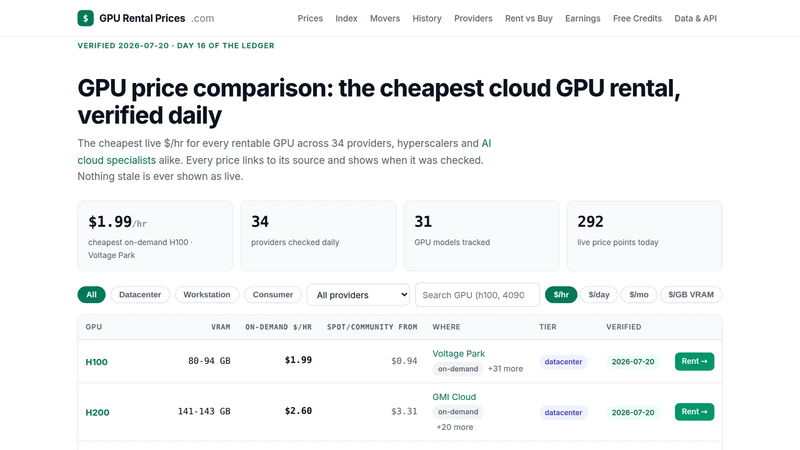Click the 80-94 GB VRAM cell
This screenshot has height=450, width=800.
tap(209, 361)
